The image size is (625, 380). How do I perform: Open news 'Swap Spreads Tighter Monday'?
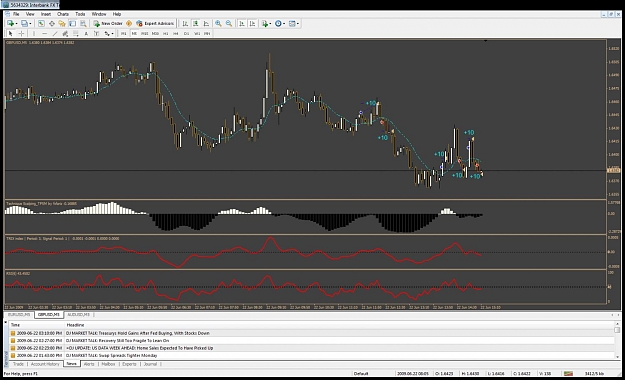(x=112, y=355)
